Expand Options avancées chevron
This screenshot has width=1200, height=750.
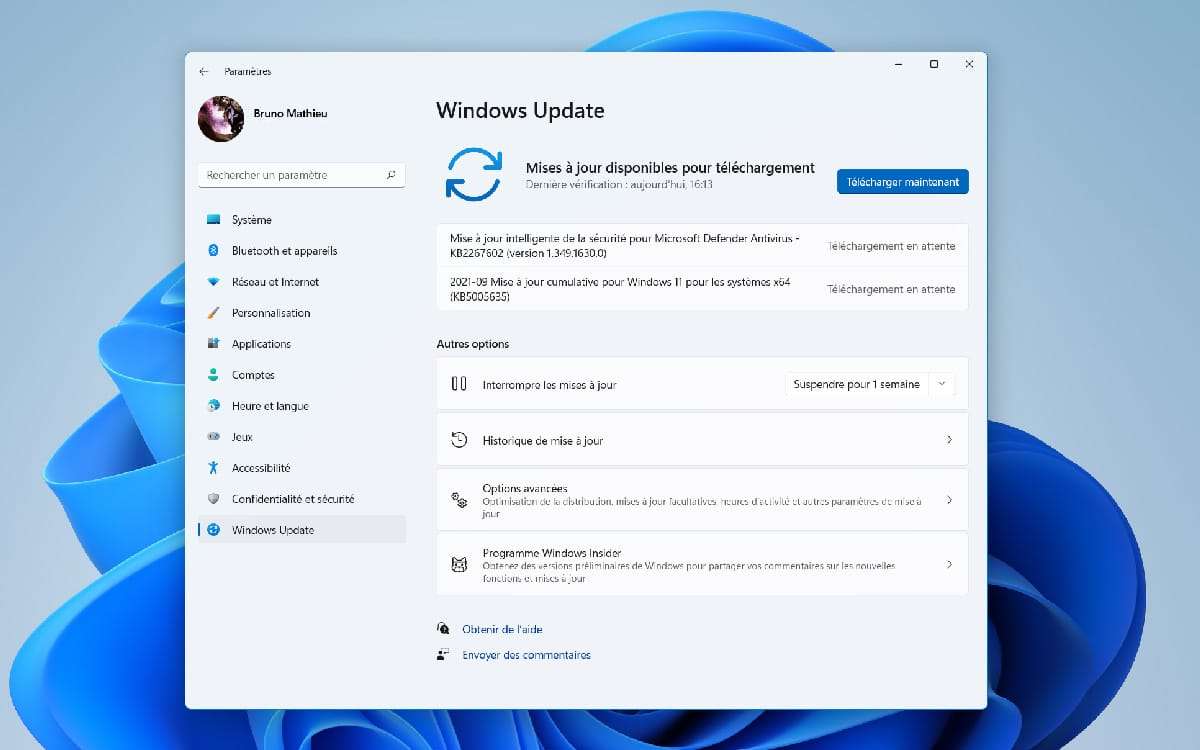949,499
